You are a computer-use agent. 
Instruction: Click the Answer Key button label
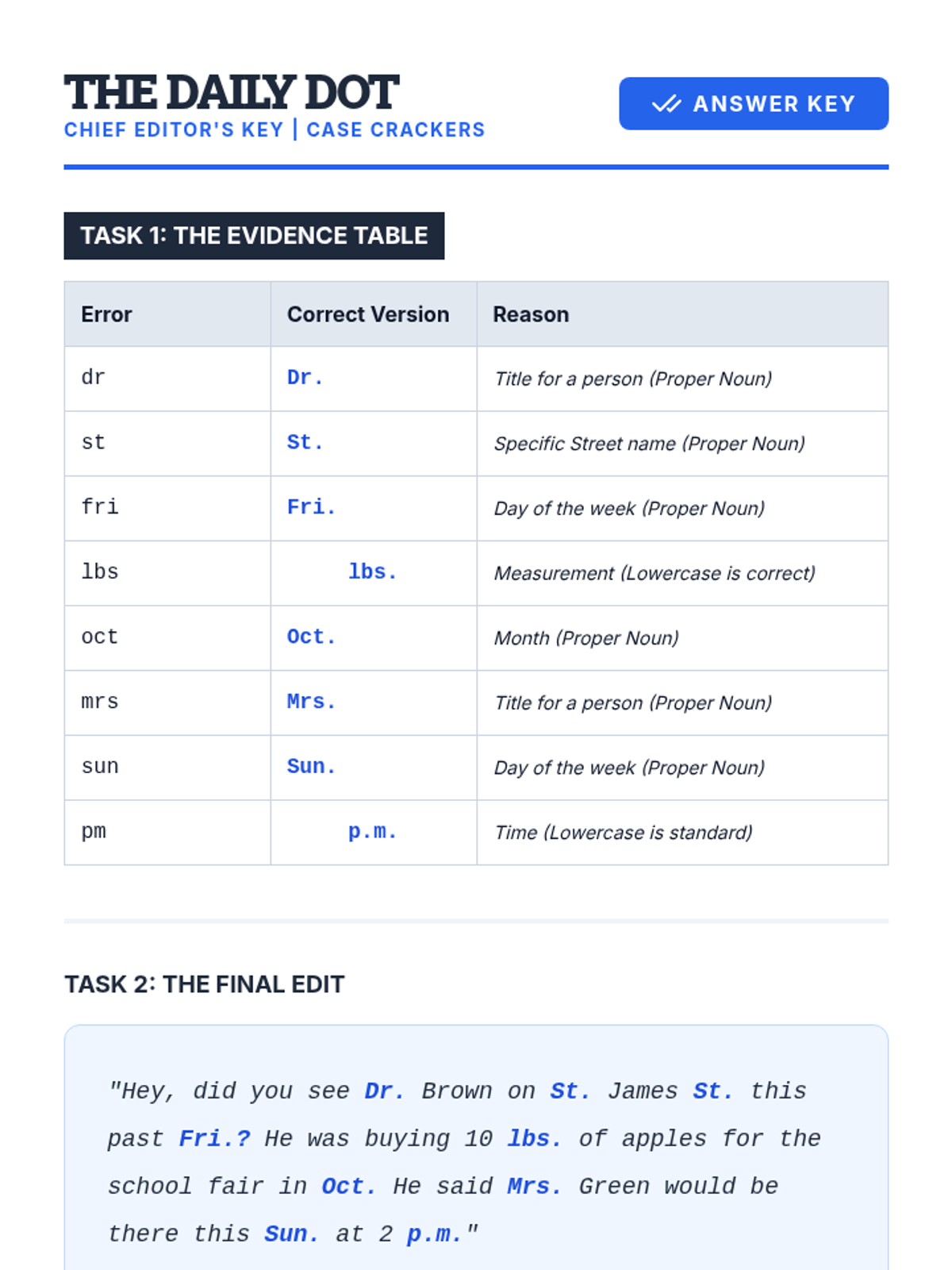click(773, 104)
